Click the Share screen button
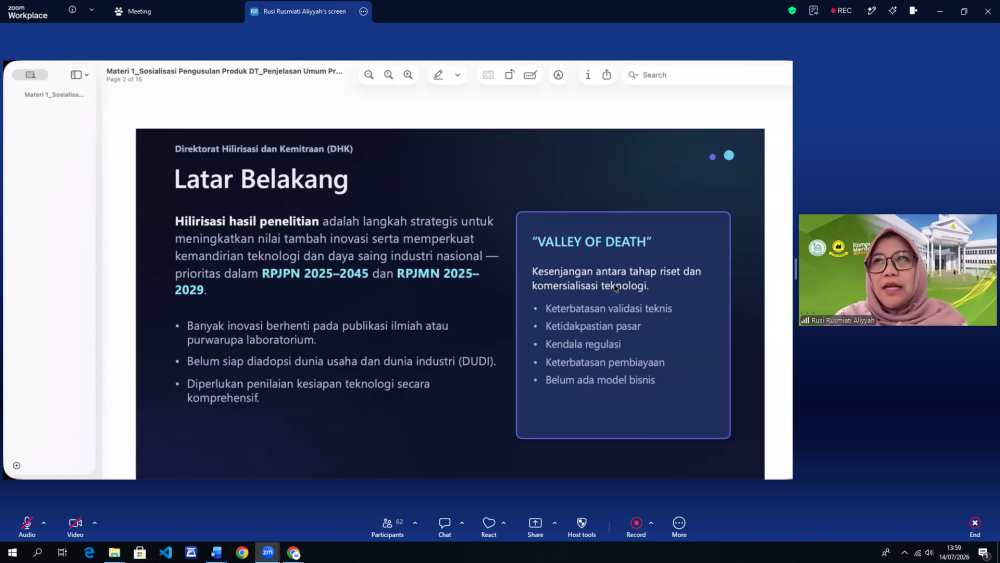Viewport: 1000px width, 563px height. [x=535, y=527]
